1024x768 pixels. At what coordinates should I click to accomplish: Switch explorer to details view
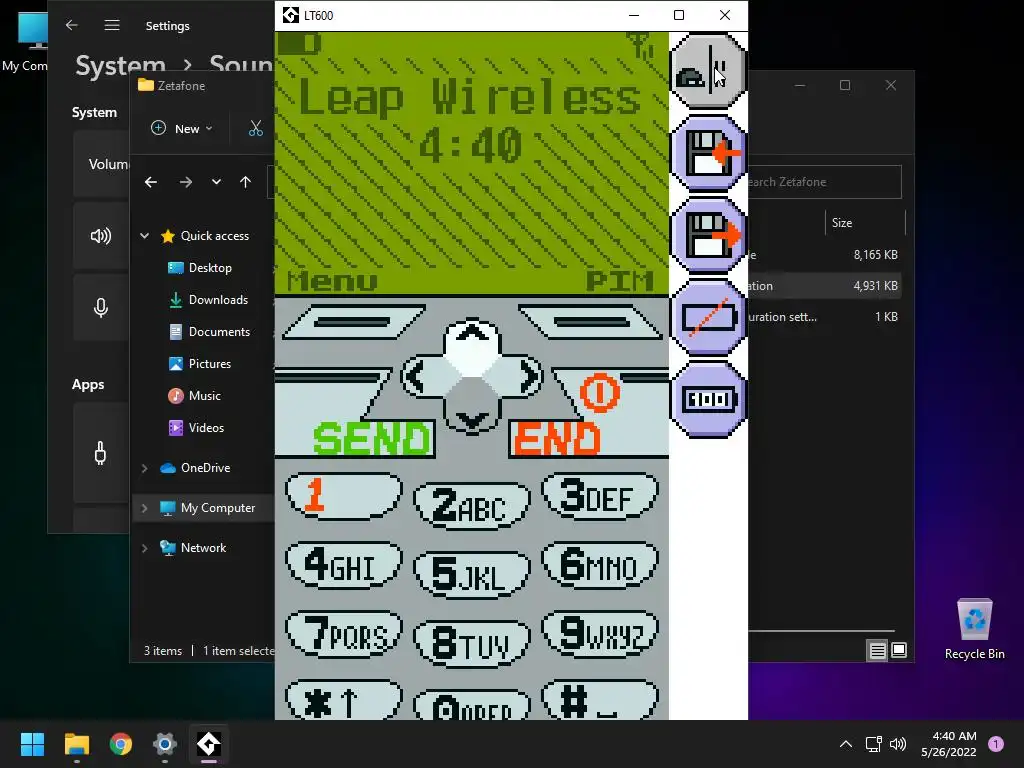(877, 650)
